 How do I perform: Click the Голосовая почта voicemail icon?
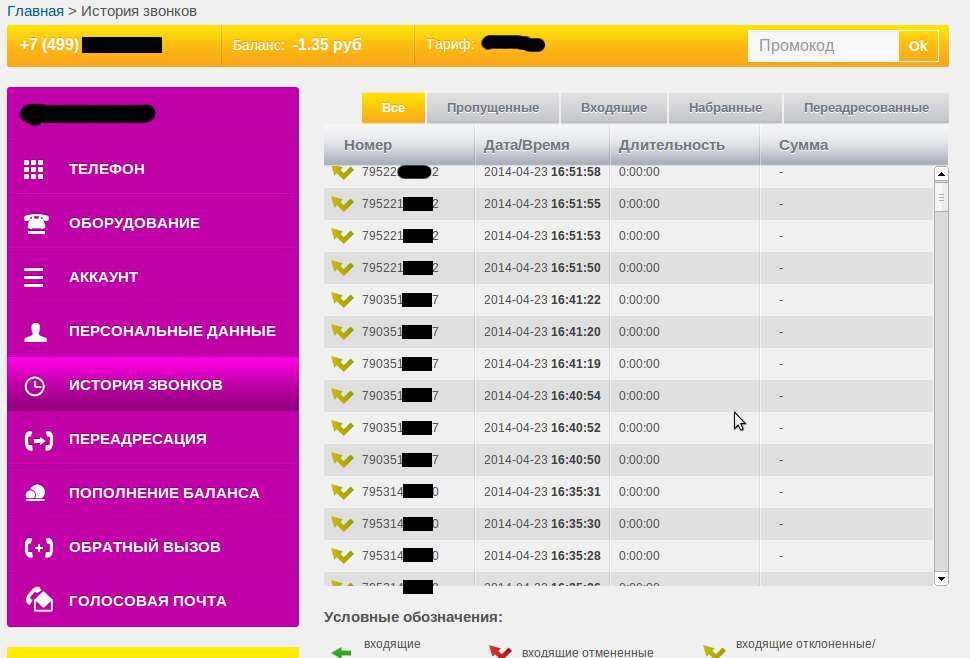(38, 600)
